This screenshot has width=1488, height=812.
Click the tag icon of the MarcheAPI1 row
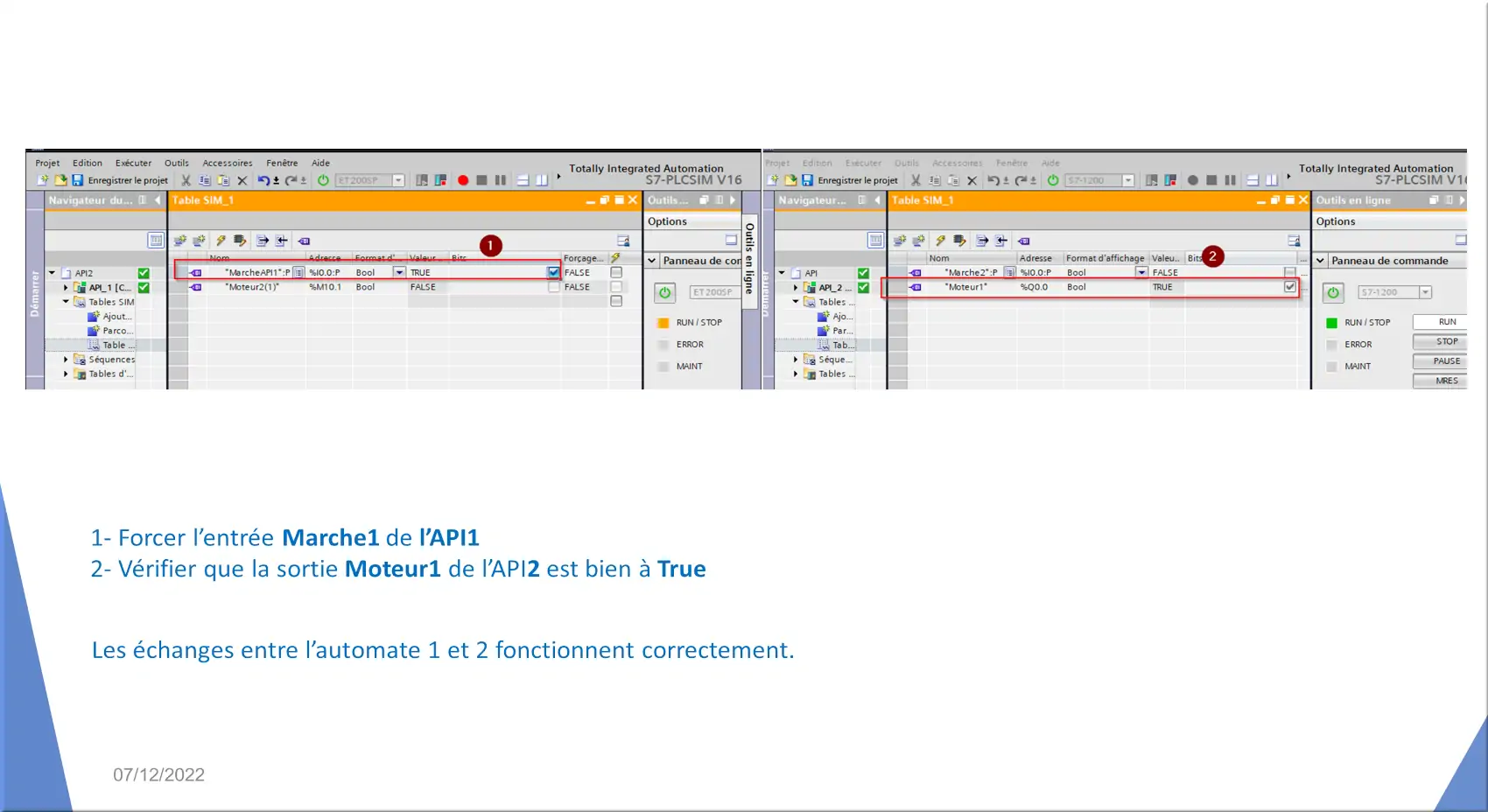pos(196,273)
